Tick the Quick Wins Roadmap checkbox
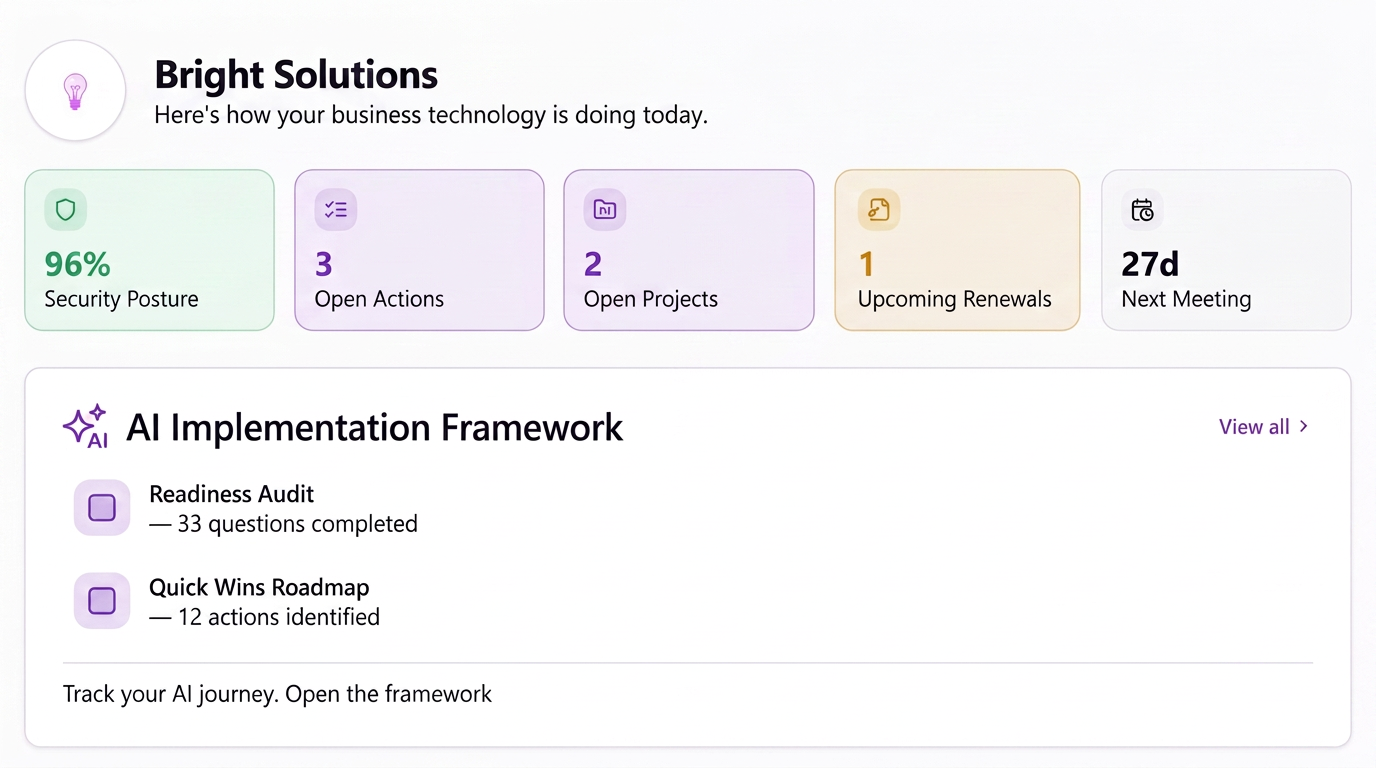Image resolution: width=1376 pixels, height=768 pixels. coord(102,601)
